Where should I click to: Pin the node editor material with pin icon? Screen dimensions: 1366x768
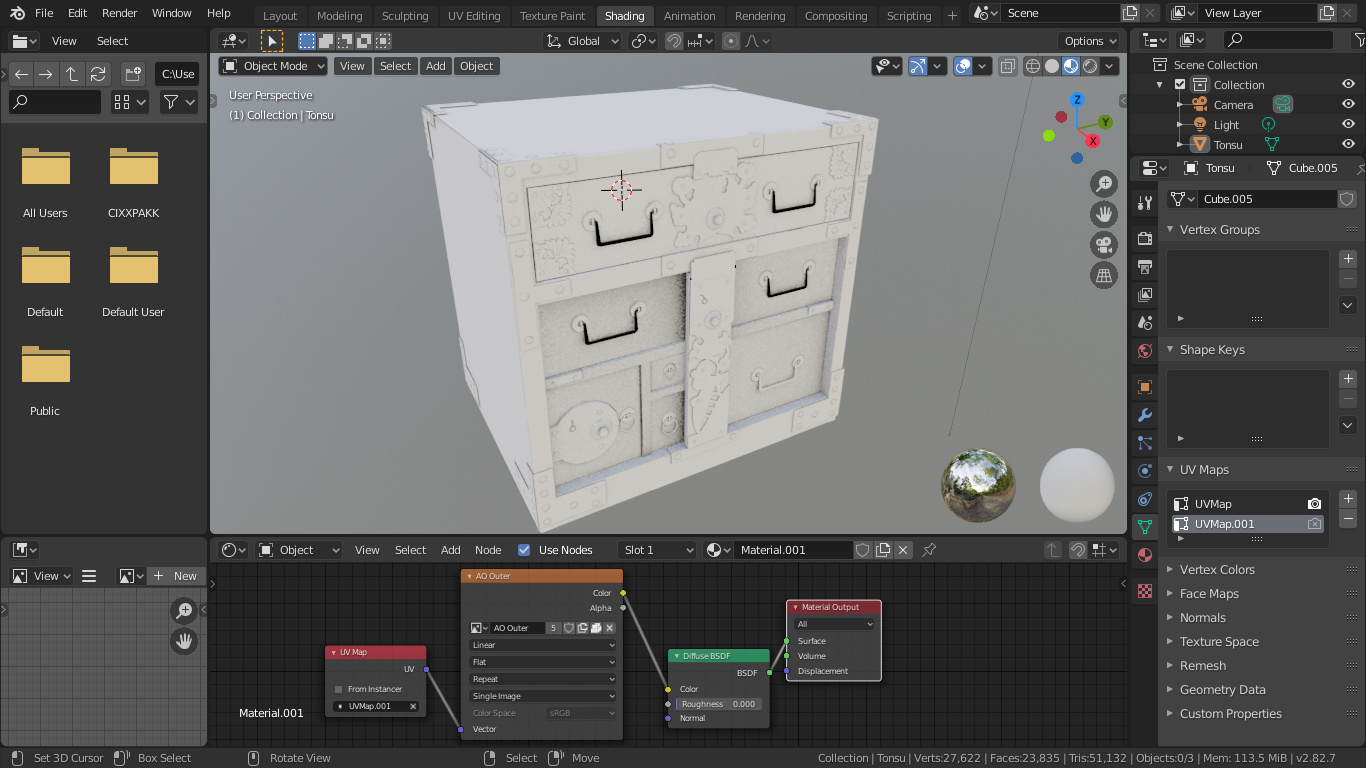coord(929,550)
